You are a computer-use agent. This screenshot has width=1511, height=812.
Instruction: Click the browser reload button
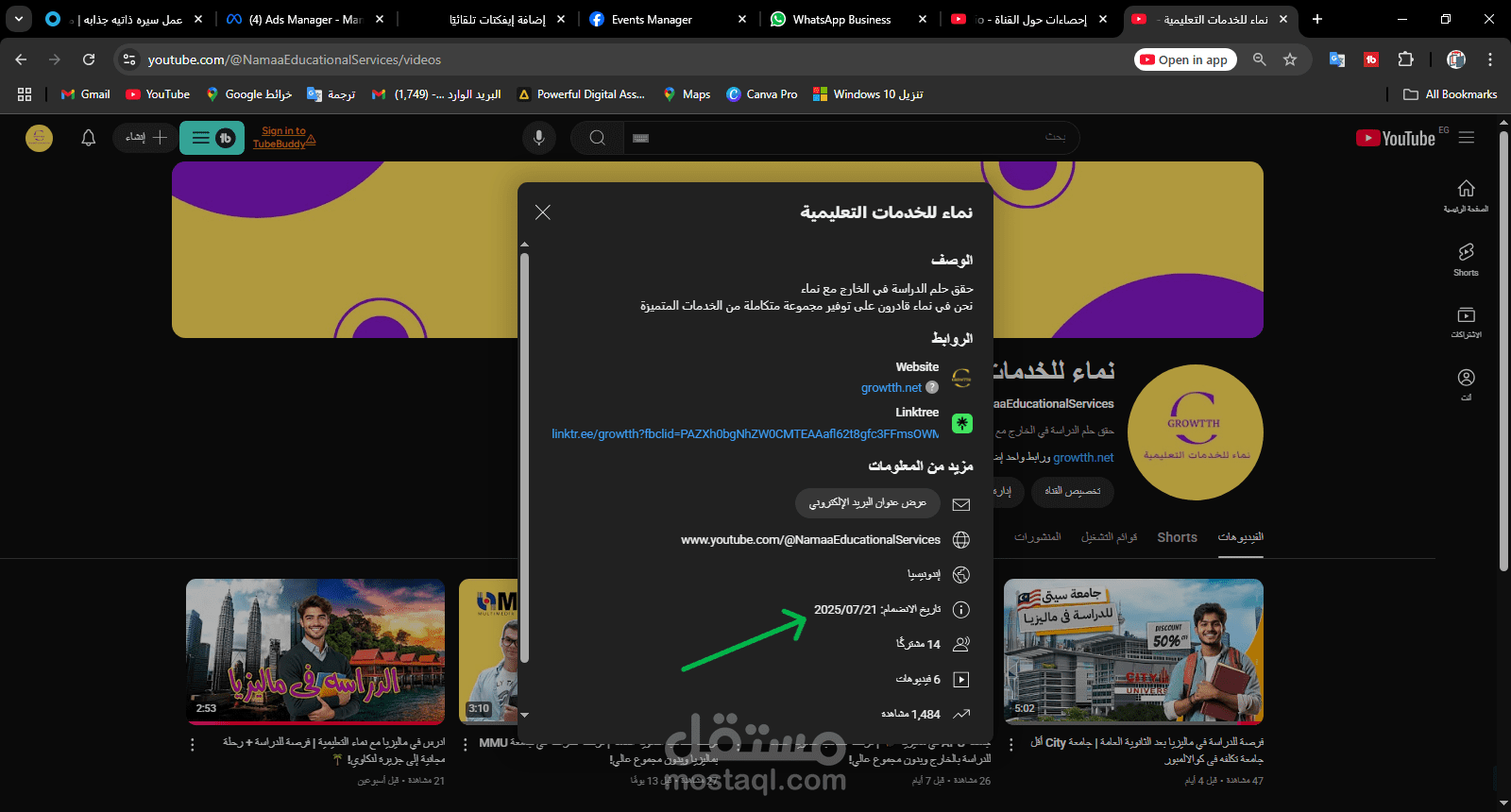89,59
